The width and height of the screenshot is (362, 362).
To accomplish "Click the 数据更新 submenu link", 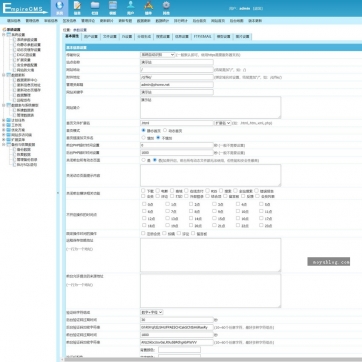I will coord(143,21).
